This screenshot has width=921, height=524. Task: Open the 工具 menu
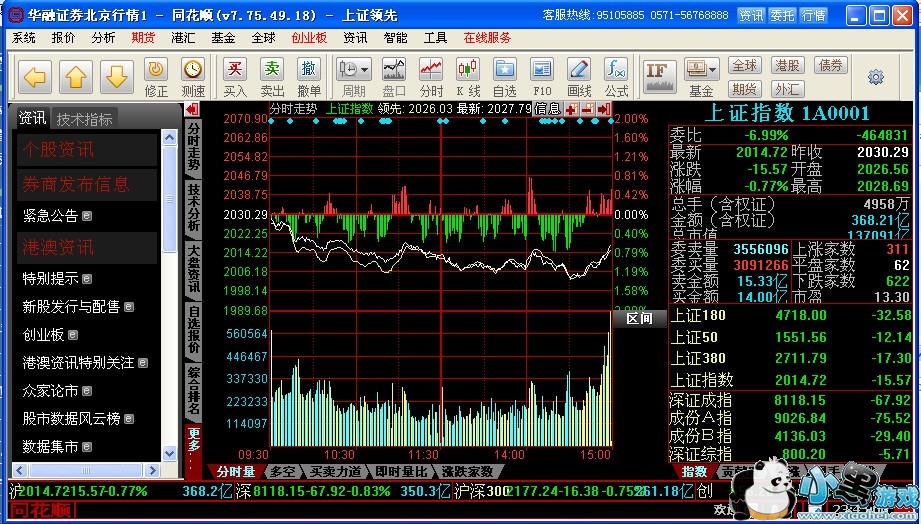coord(435,38)
